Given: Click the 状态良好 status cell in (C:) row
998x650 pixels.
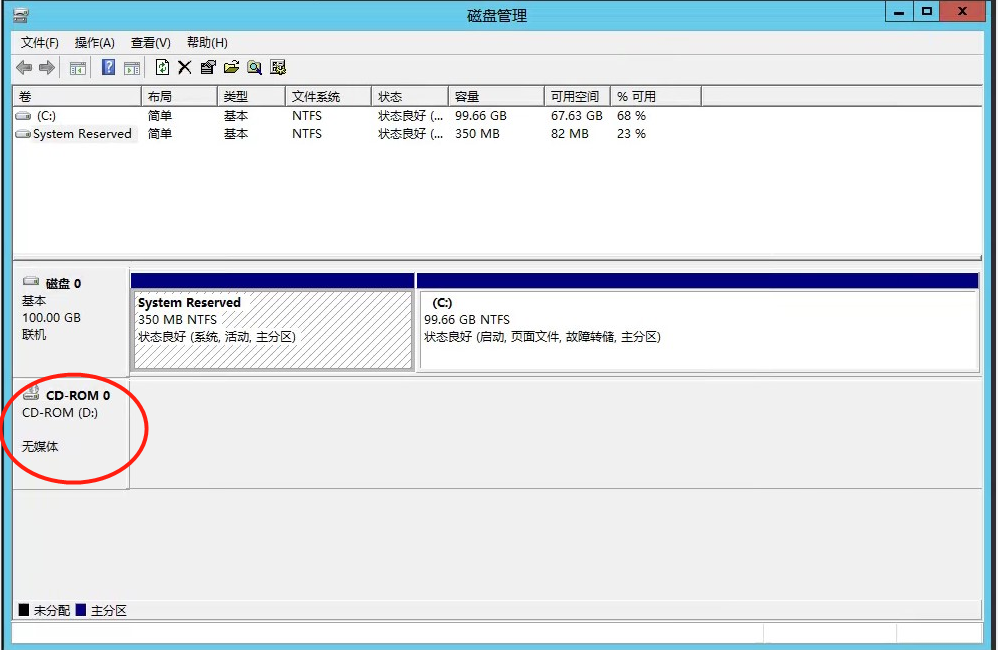Looking at the screenshot, I should click(411, 116).
